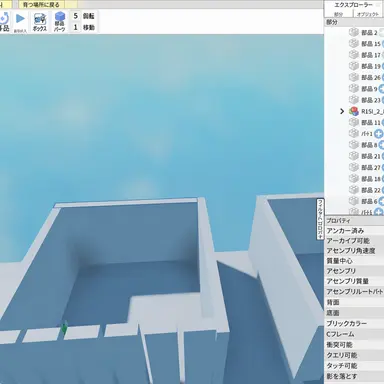Click the part icon of 部品 26
This screenshot has height=384, width=384.
[353, 77]
